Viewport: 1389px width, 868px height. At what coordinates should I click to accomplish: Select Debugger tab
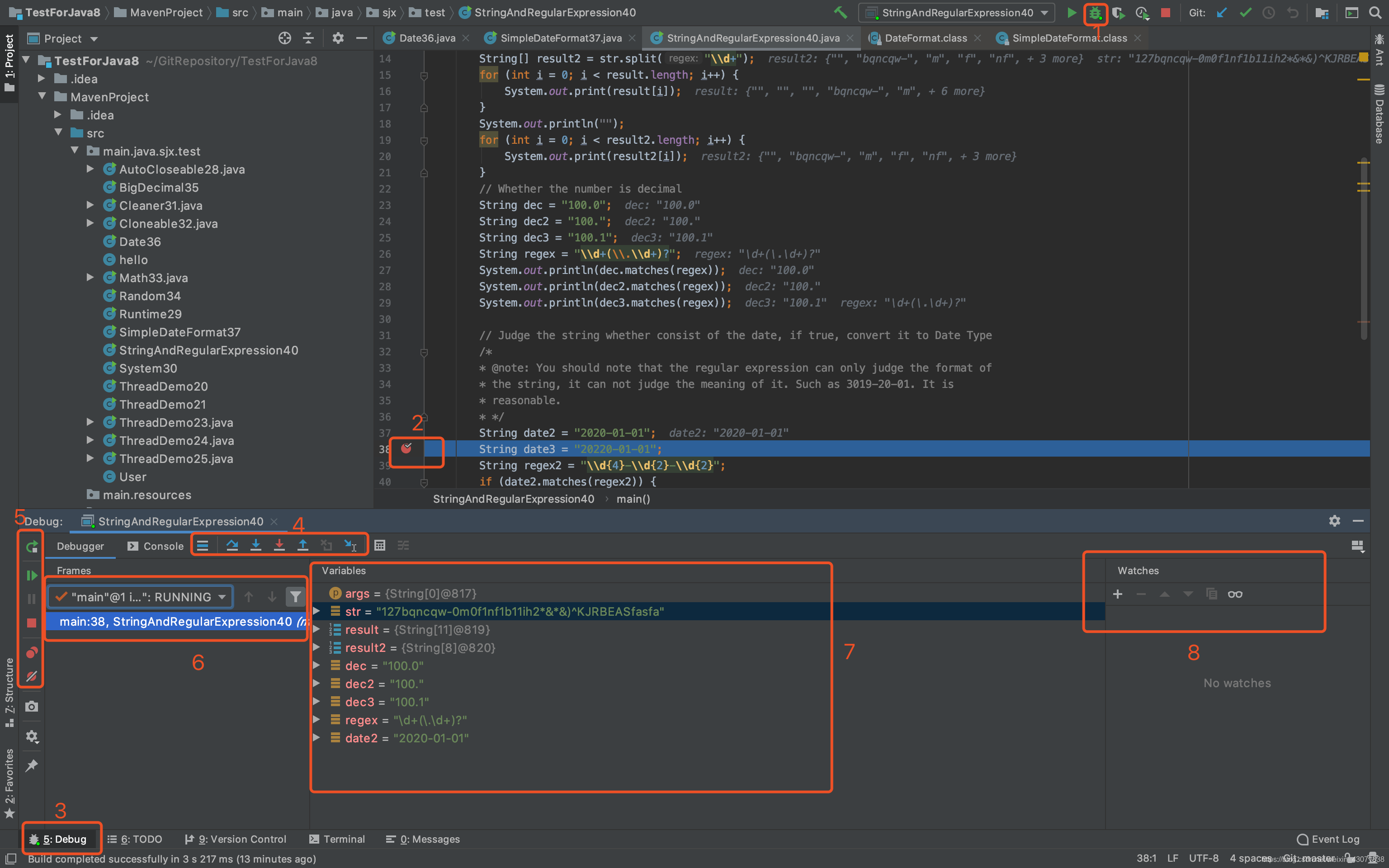pyautogui.click(x=80, y=546)
